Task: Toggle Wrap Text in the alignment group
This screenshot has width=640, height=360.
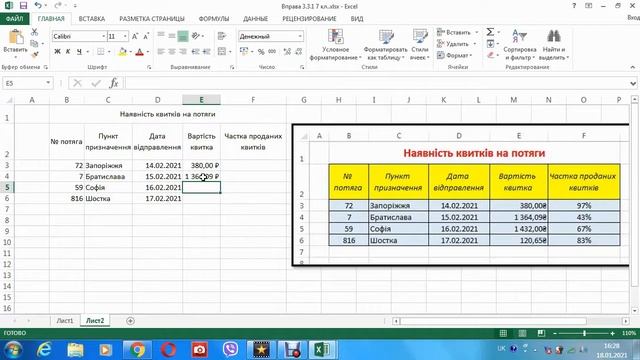Action: (x=222, y=36)
